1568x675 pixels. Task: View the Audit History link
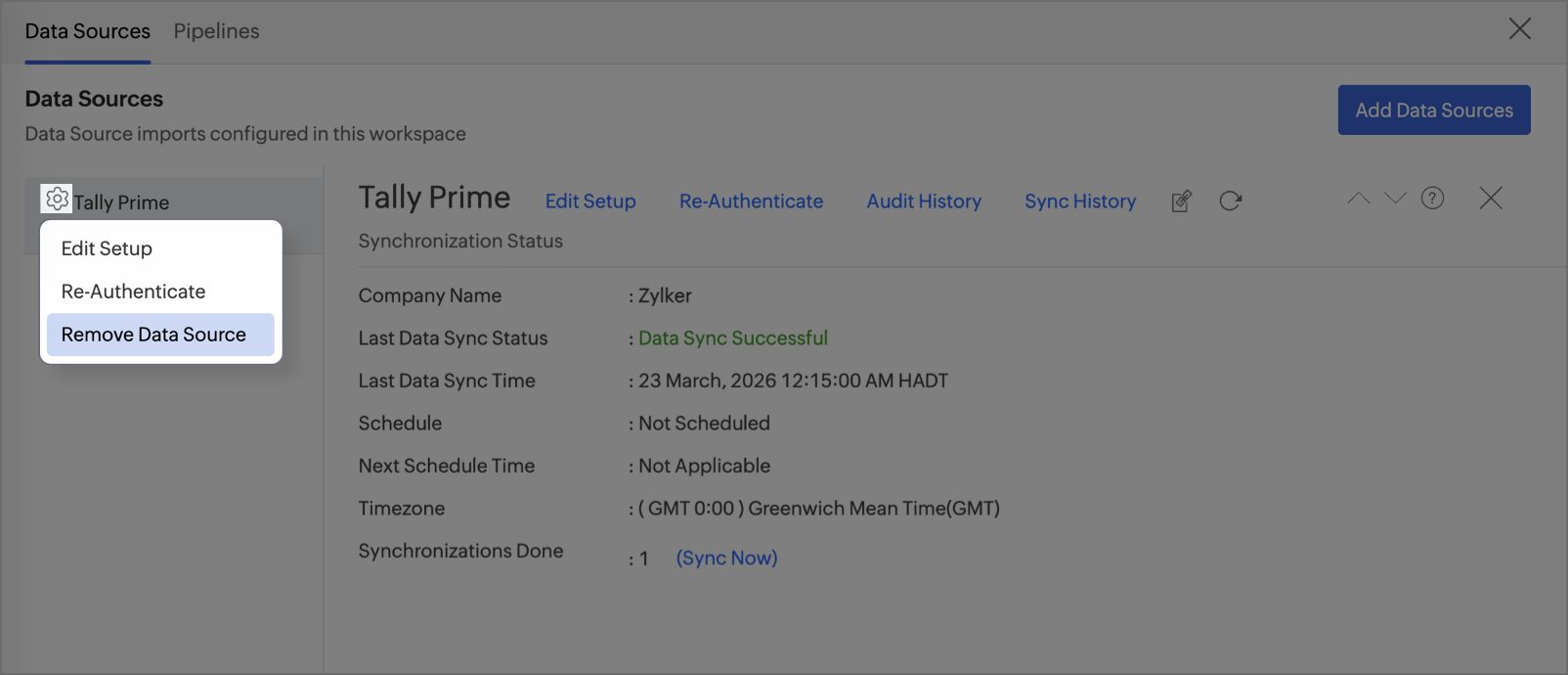(x=924, y=202)
